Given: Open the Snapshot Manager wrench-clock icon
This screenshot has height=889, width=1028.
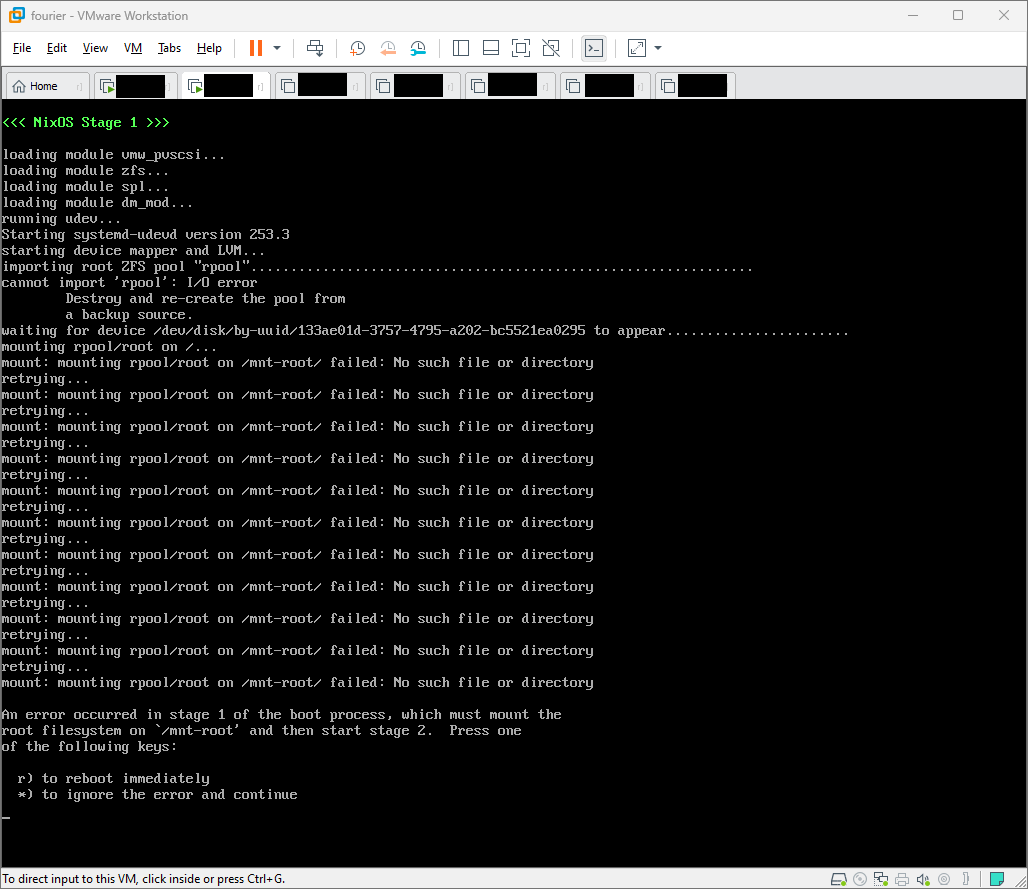Looking at the screenshot, I should coord(418,48).
